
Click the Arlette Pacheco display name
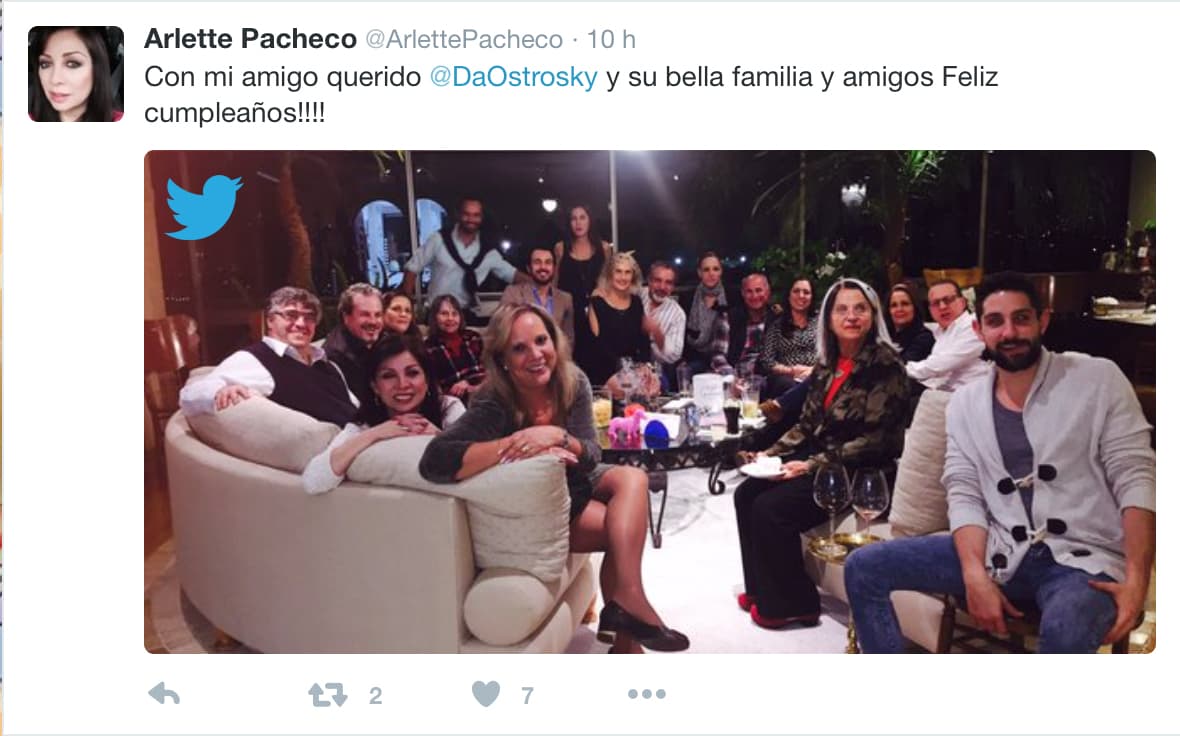250,38
